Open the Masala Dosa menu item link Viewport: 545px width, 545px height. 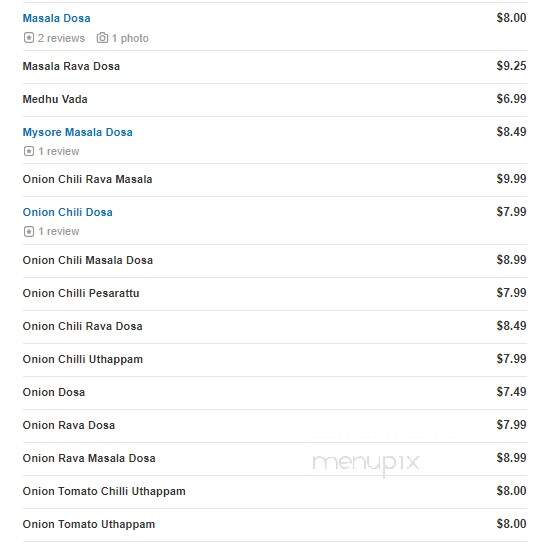tap(56, 18)
